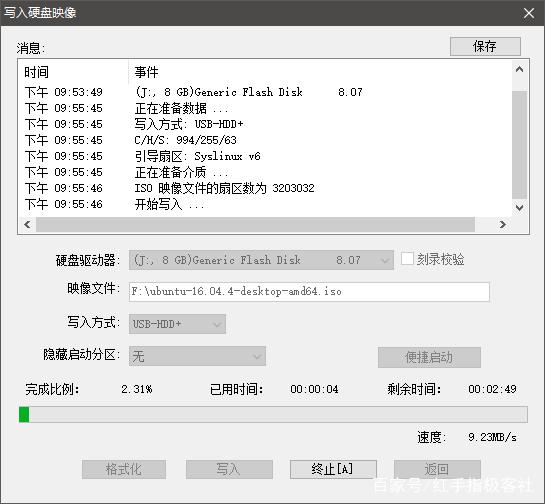Click the speed value 9.23MB/s
The width and height of the screenshot is (545, 504).
click(492, 437)
